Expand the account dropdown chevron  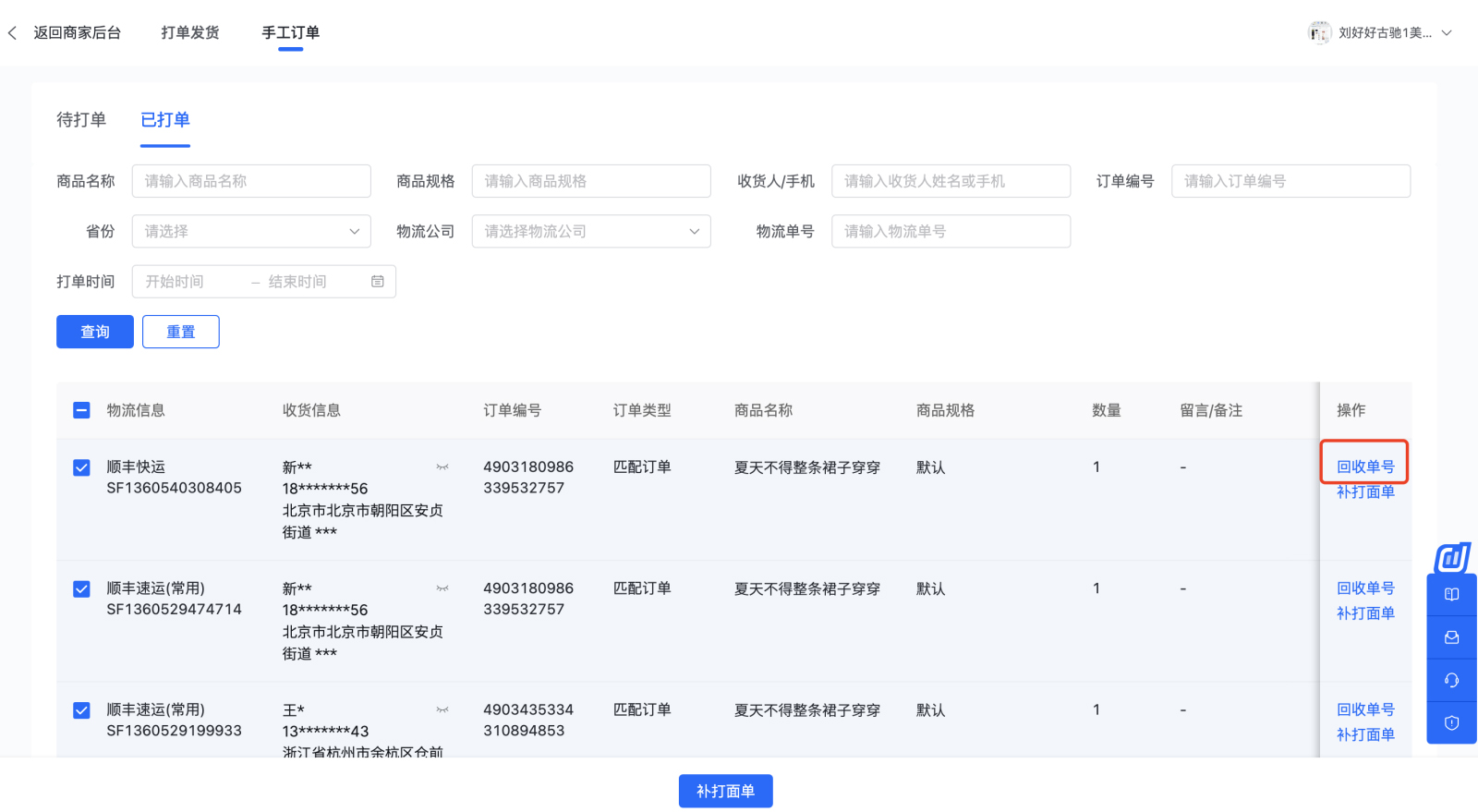[x=1447, y=33]
